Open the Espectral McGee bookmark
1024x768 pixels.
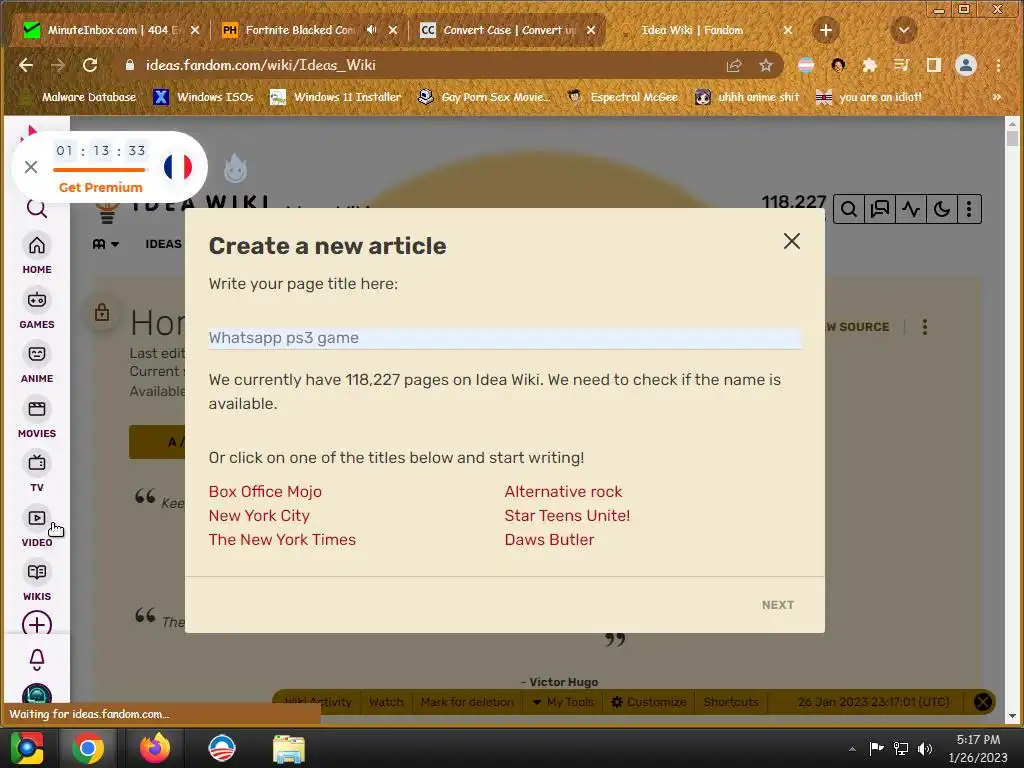(x=622, y=97)
